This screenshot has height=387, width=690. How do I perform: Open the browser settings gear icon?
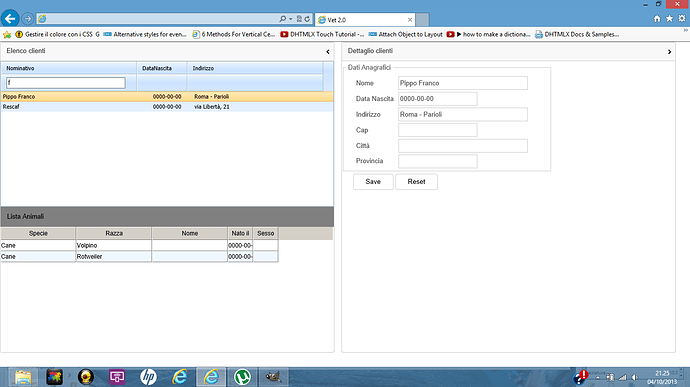pos(682,18)
